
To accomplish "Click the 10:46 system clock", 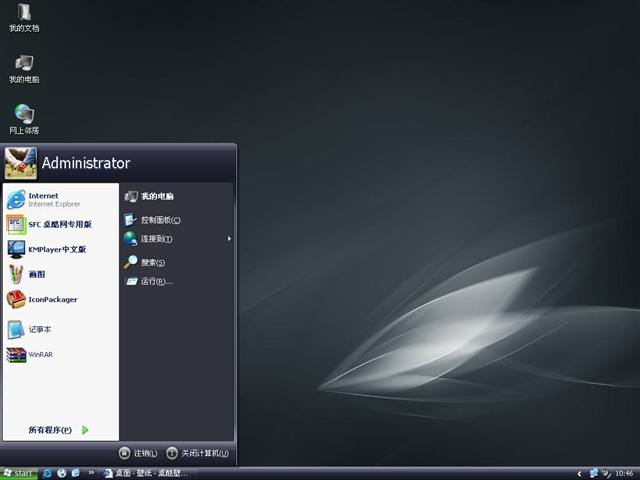I will coord(624,473).
